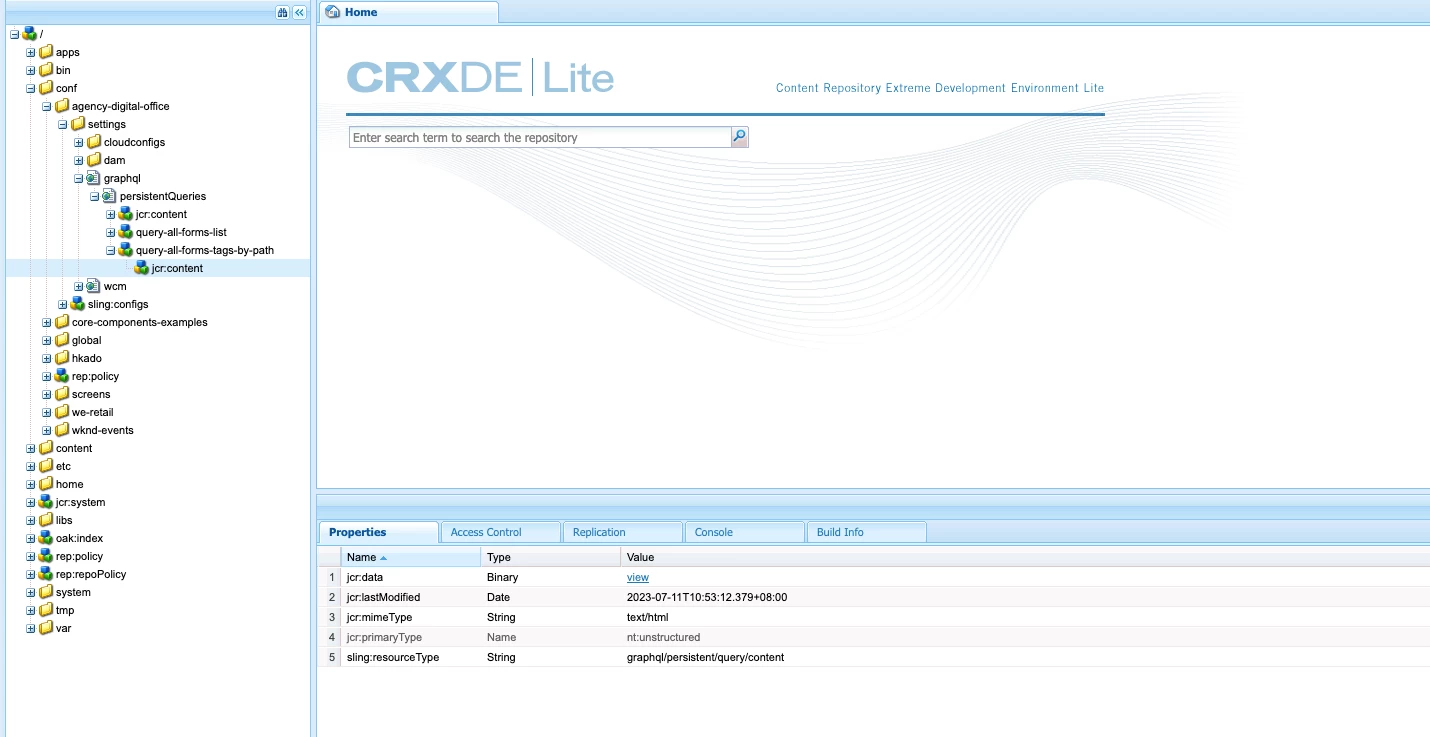This screenshot has width=1430, height=737.
Task: Click the graphql node icon
Action: [94, 178]
